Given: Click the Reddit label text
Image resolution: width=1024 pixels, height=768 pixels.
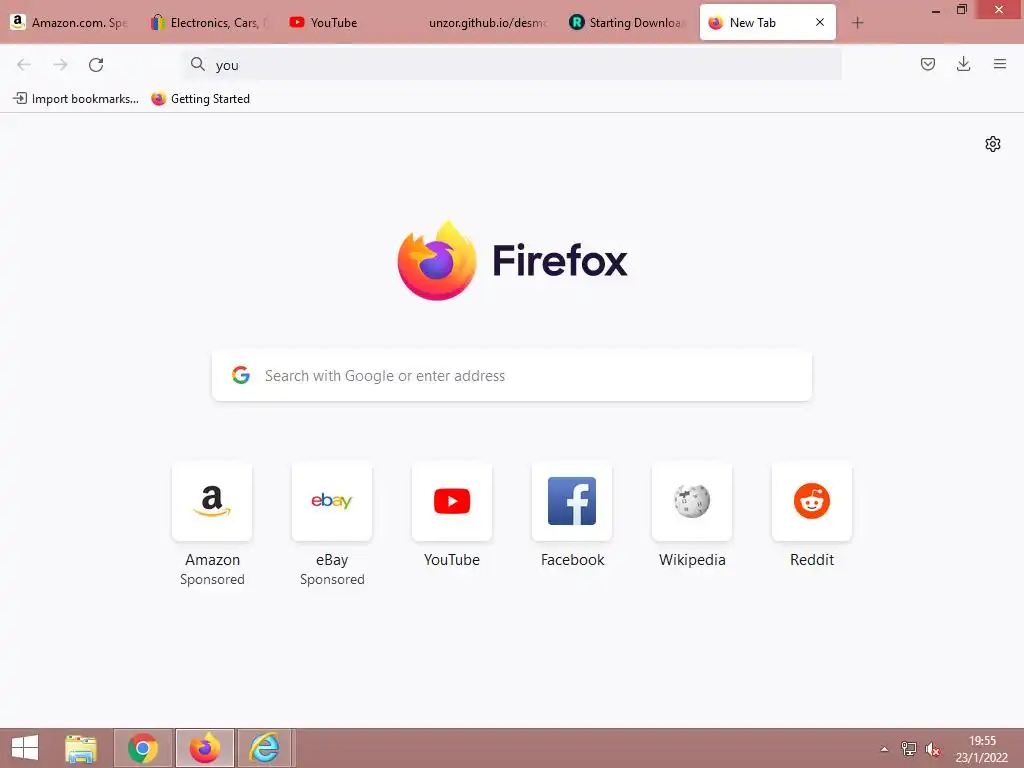Looking at the screenshot, I should (812, 560).
